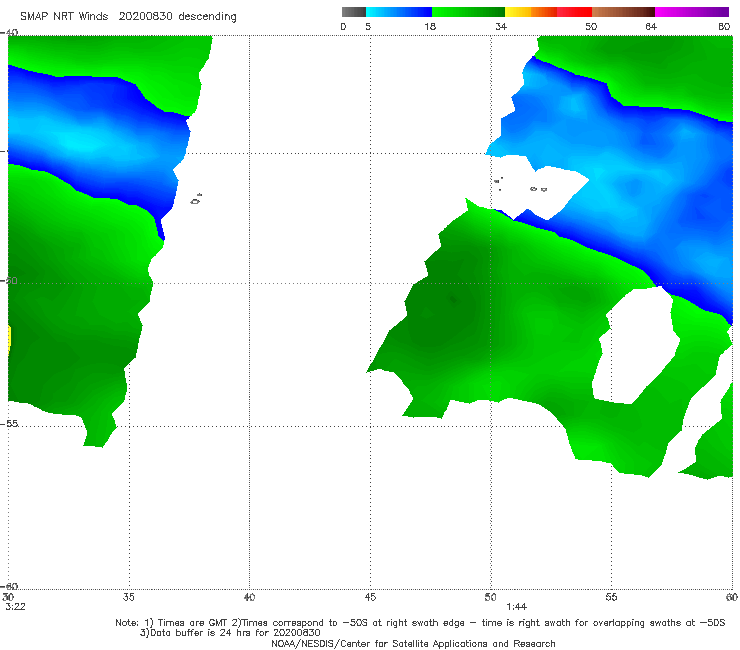
Task: Click the cyan-to-blue segment of the color bar
Action: click(399, 12)
